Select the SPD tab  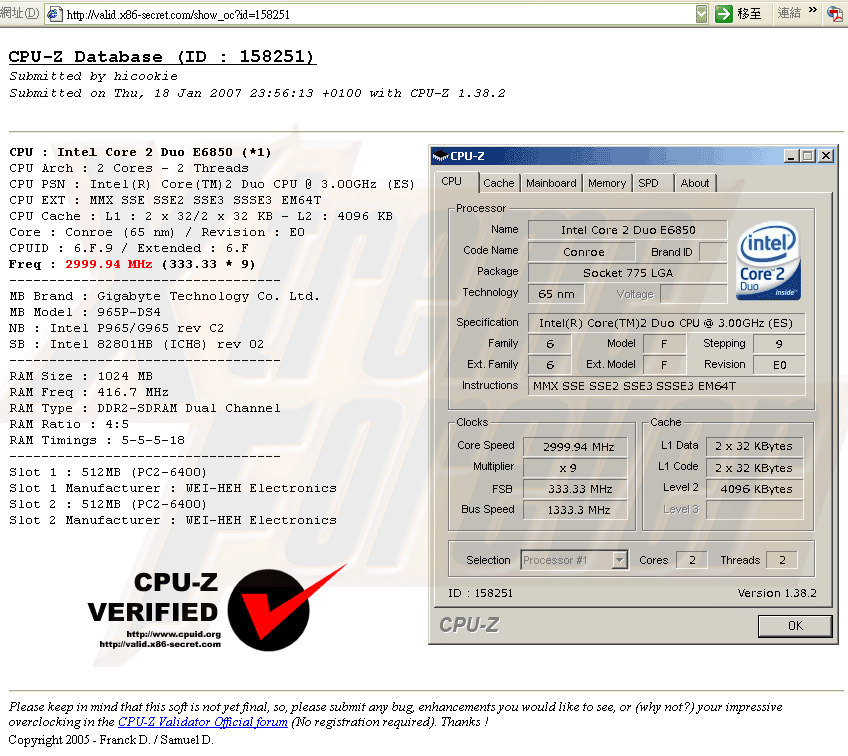click(649, 183)
